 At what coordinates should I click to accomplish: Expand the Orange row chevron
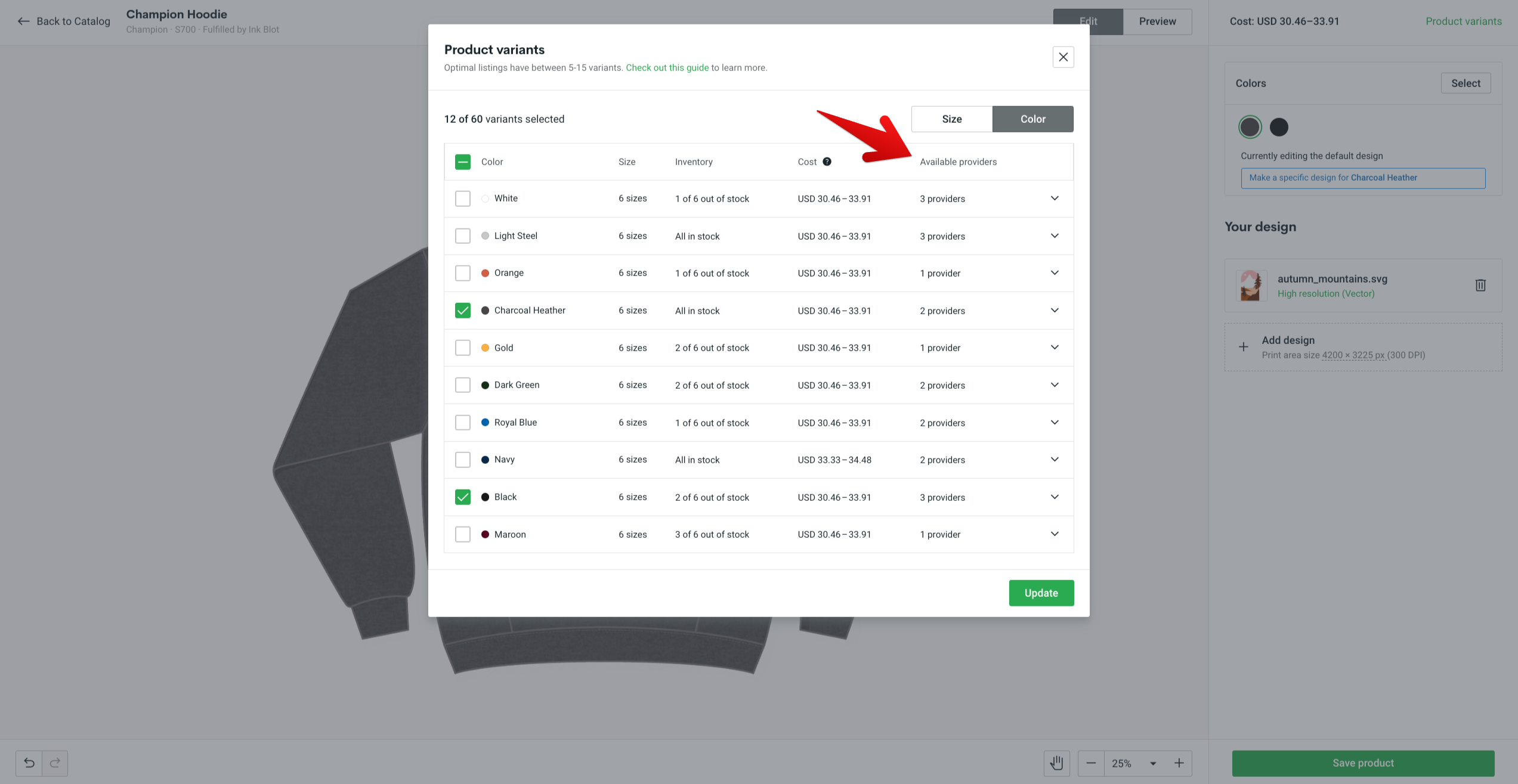coord(1055,273)
